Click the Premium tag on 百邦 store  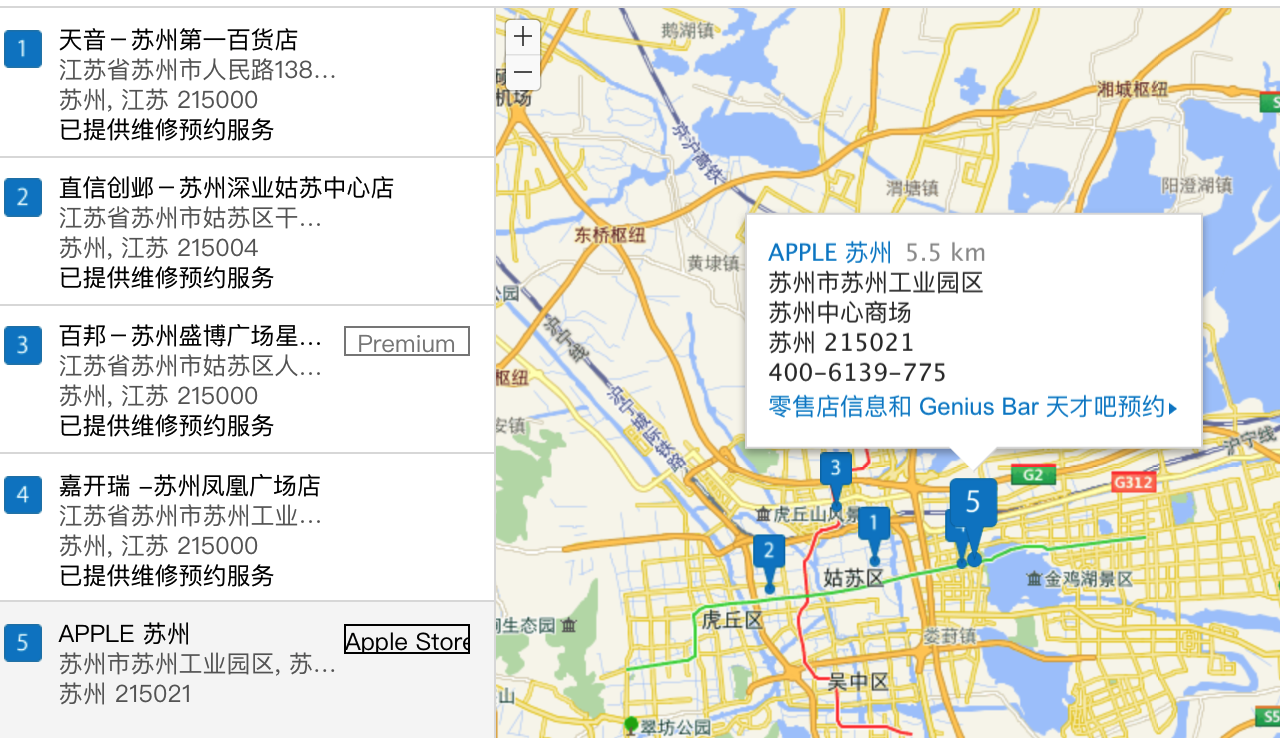point(407,343)
